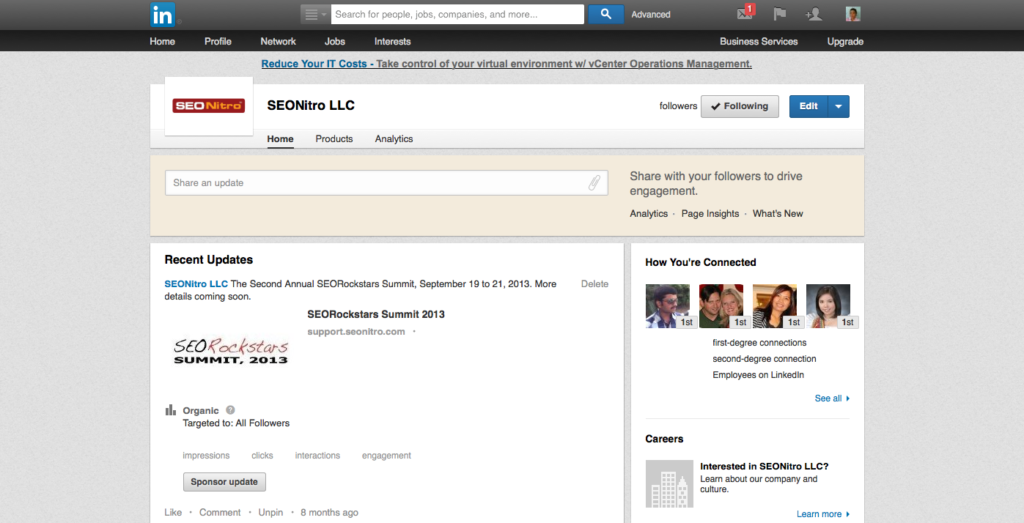Viewport: 1024px width, 523px height.
Task: Open the Interests menu
Action: (392, 41)
